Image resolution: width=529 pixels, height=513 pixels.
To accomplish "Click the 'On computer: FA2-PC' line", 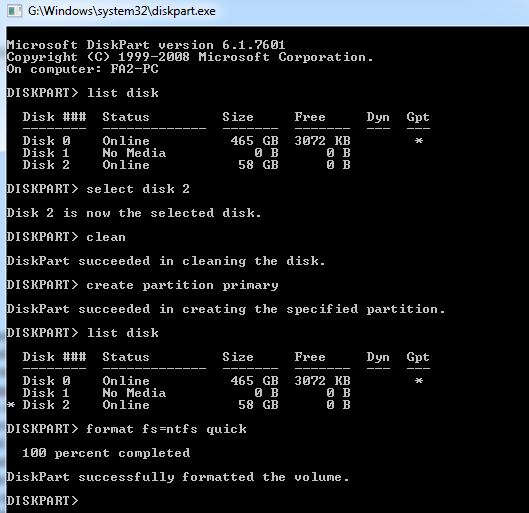I will (x=83, y=69).
